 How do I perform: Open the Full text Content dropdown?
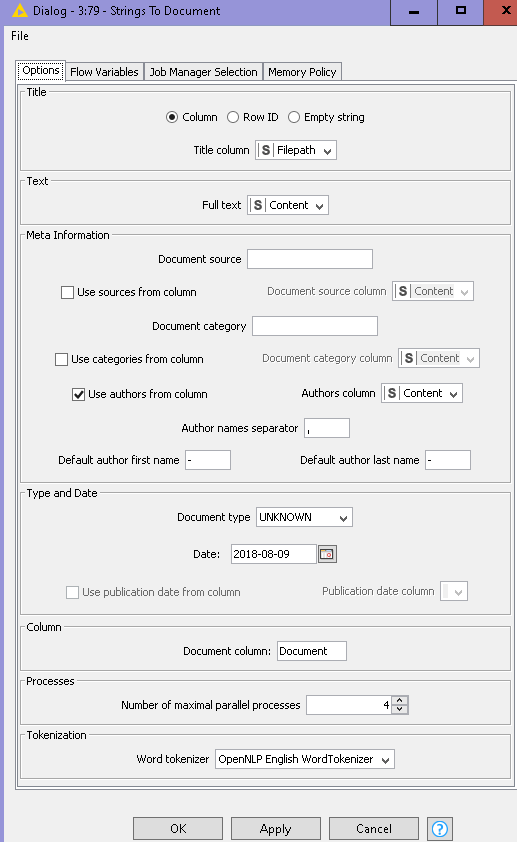point(288,205)
